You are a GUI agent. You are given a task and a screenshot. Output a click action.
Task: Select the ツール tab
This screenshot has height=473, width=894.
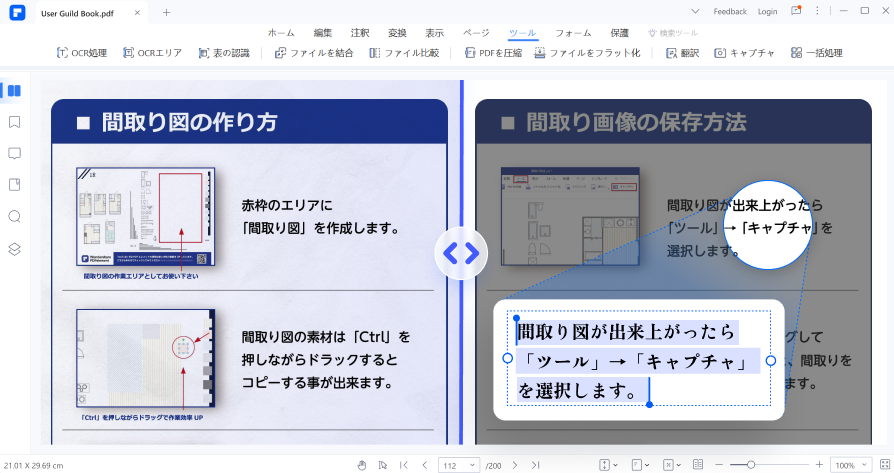click(x=522, y=33)
